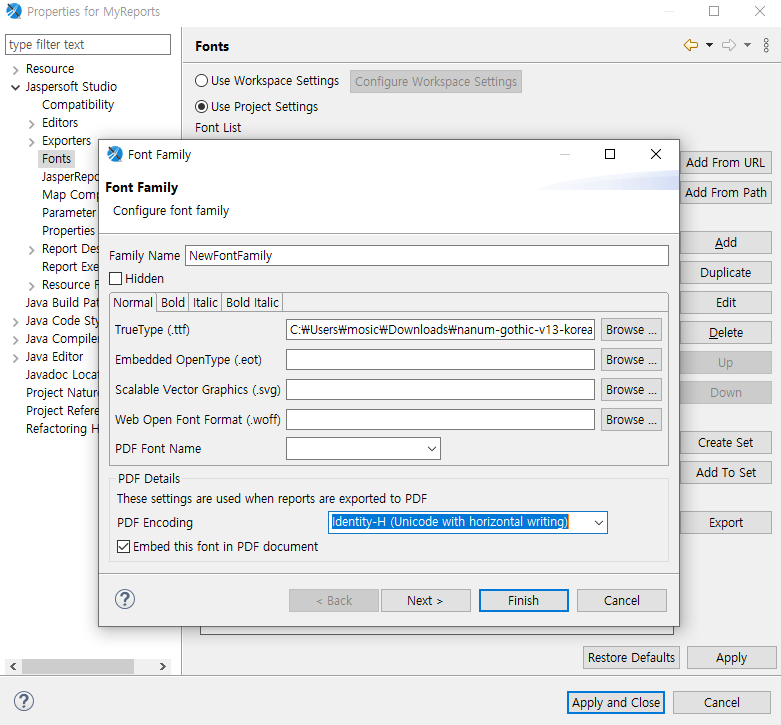Click the Delete button in Fonts page
781x725 pixels.
[726, 332]
